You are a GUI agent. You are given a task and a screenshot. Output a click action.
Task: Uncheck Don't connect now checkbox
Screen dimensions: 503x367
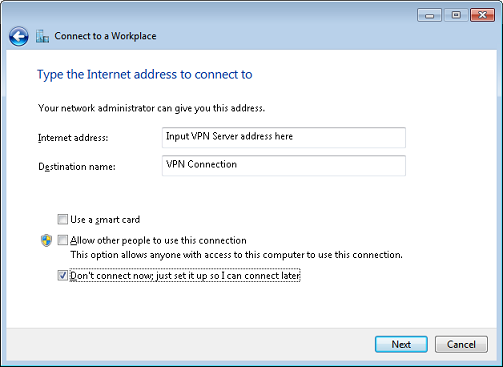[62, 275]
